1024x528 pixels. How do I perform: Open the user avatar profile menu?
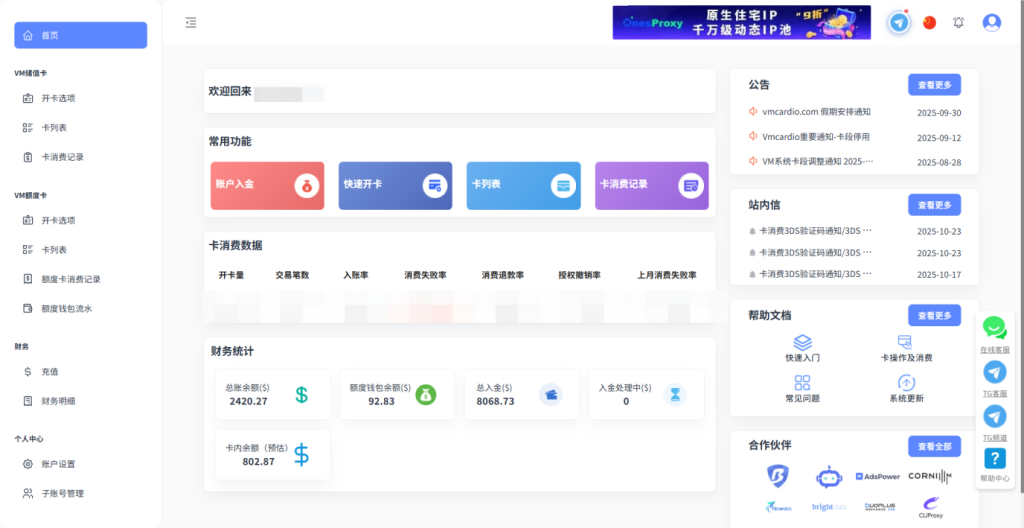(x=991, y=22)
